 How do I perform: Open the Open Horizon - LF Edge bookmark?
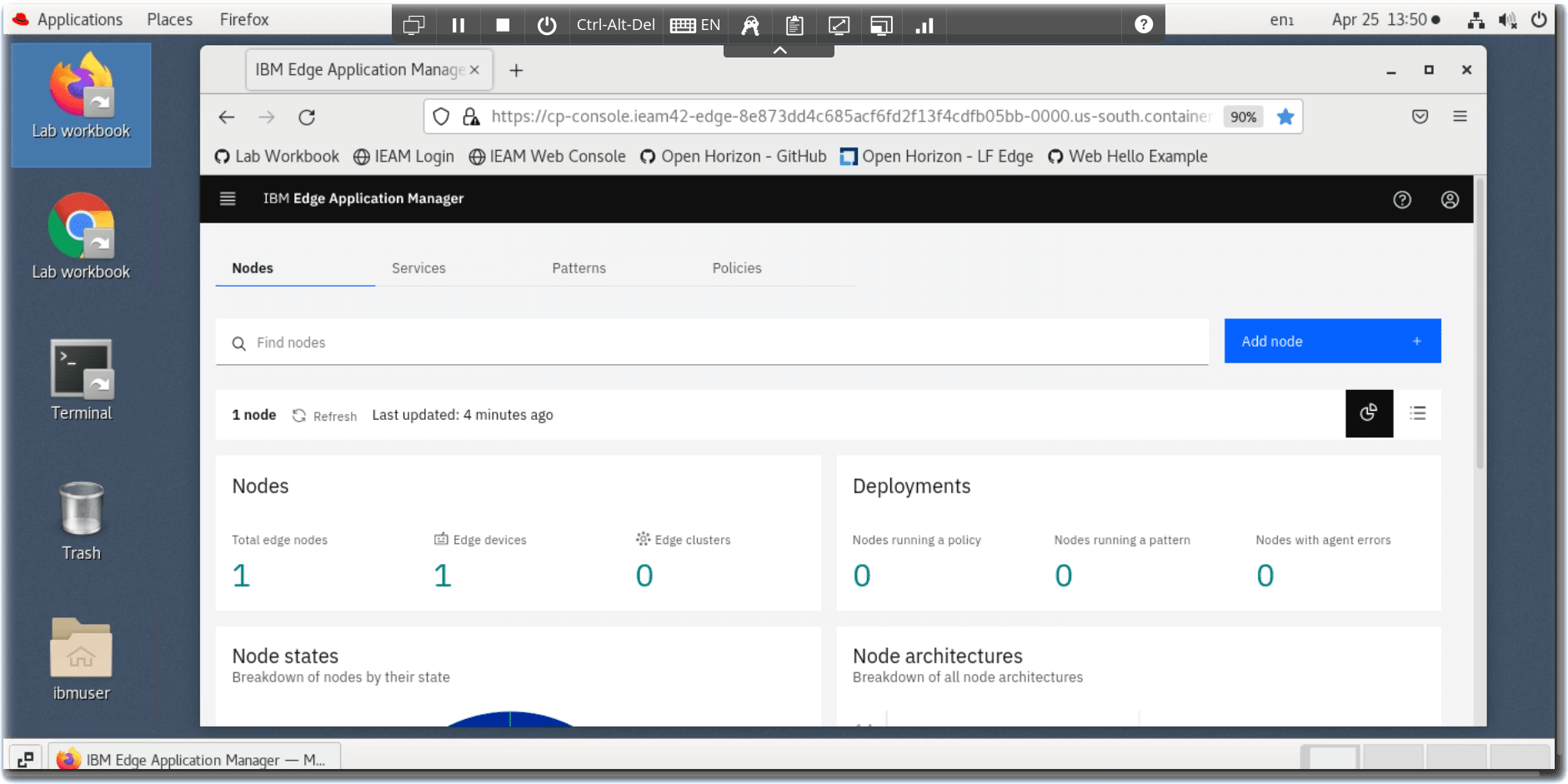(936, 157)
